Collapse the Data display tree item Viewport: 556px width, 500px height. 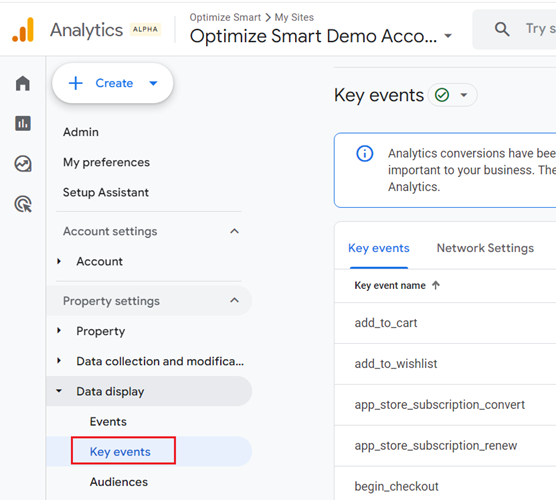59,391
